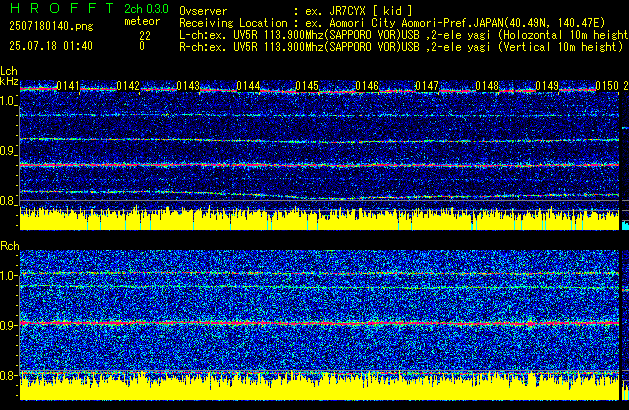Viewport: 629px width, 410px height.
Task: Click the strong red carrier line in Rch spectrogram
Action: click(319, 323)
